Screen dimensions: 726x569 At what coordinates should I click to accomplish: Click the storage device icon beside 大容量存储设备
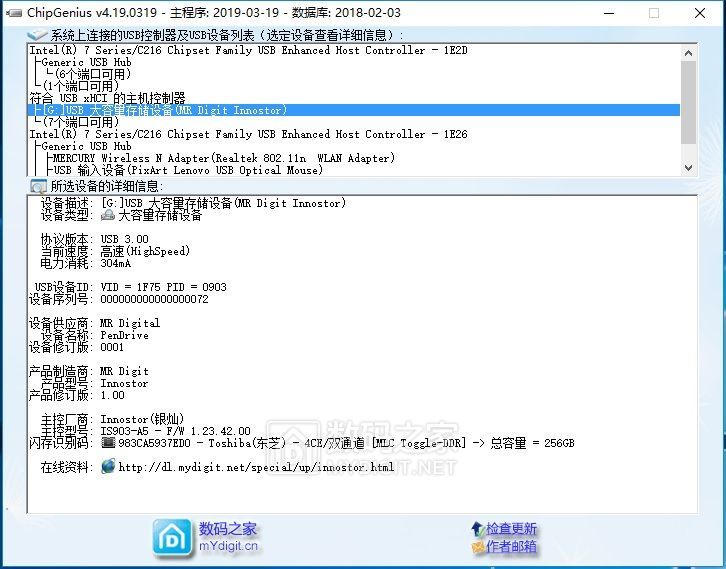point(108,215)
